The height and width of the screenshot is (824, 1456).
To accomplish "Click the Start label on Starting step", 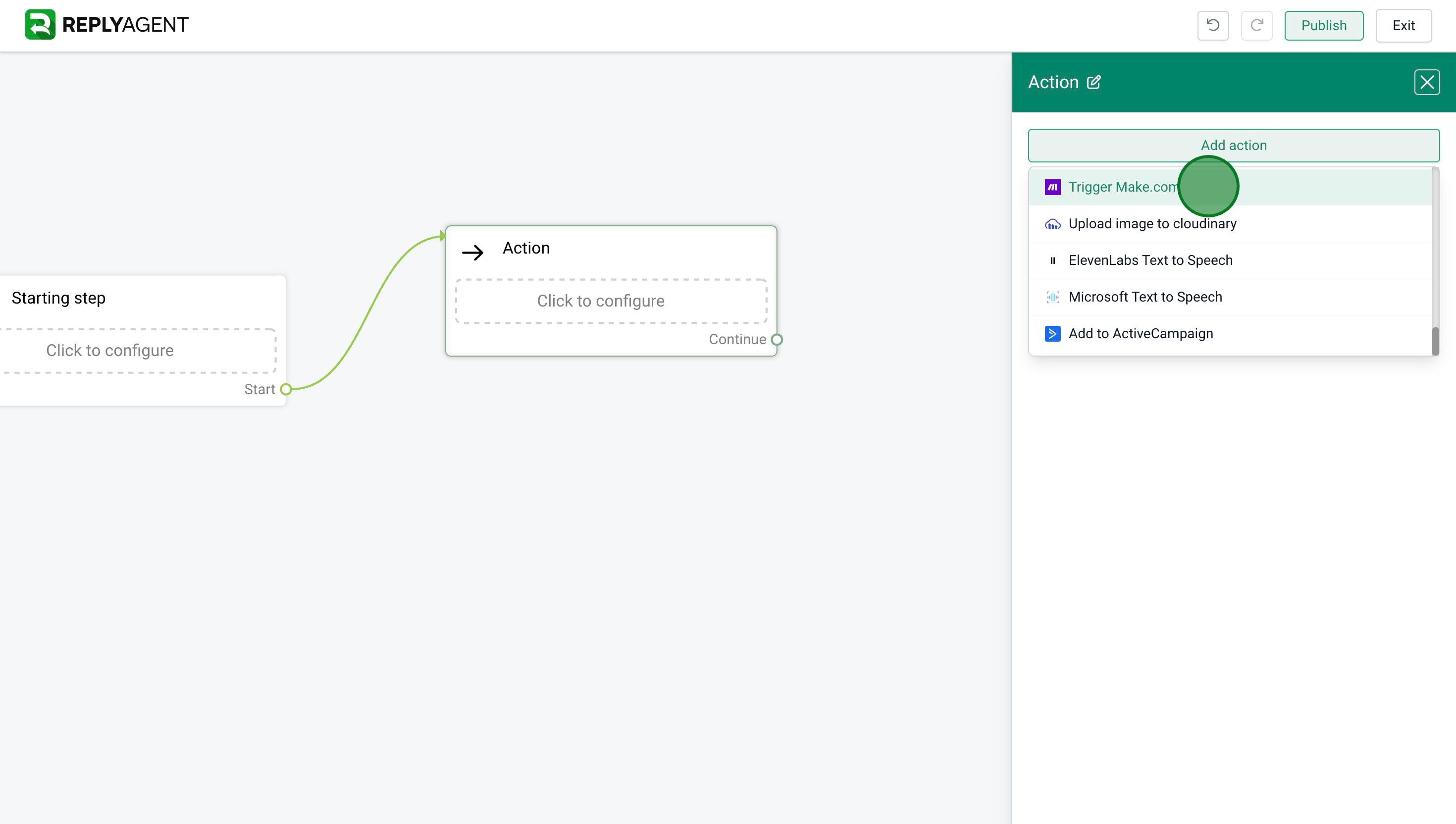I will click(x=259, y=389).
